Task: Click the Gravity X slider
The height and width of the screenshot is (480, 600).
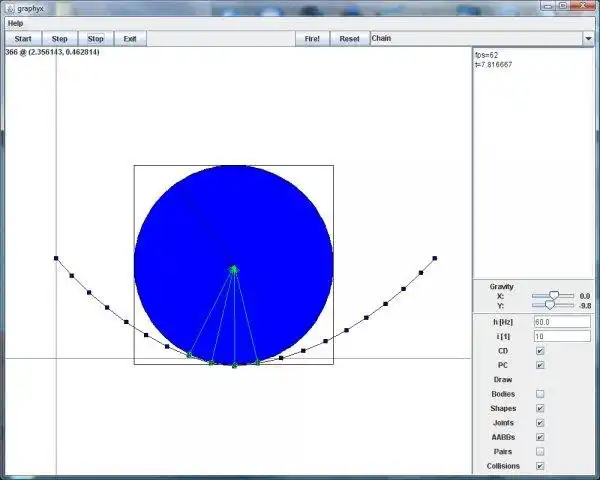Action: [553, 296]
